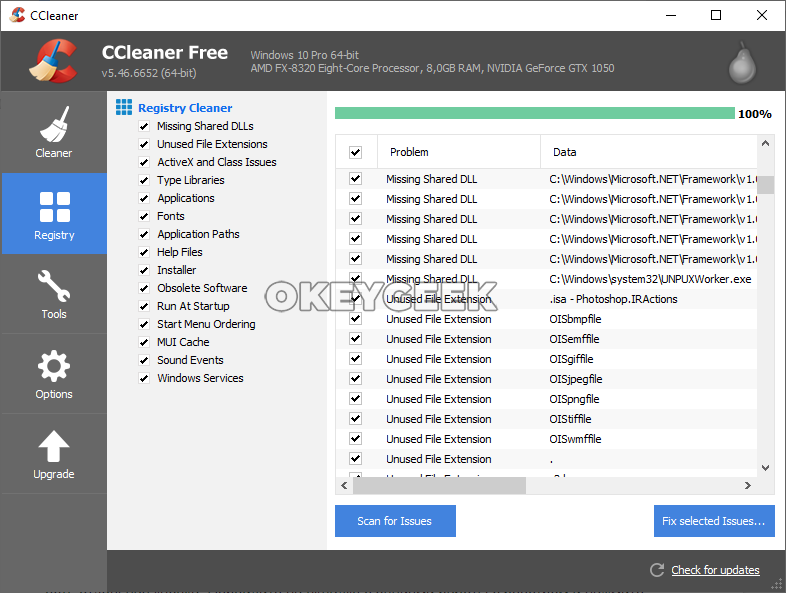Maximize the CCleaner window
Screen dimensions: 786x593
click(716, 15)
